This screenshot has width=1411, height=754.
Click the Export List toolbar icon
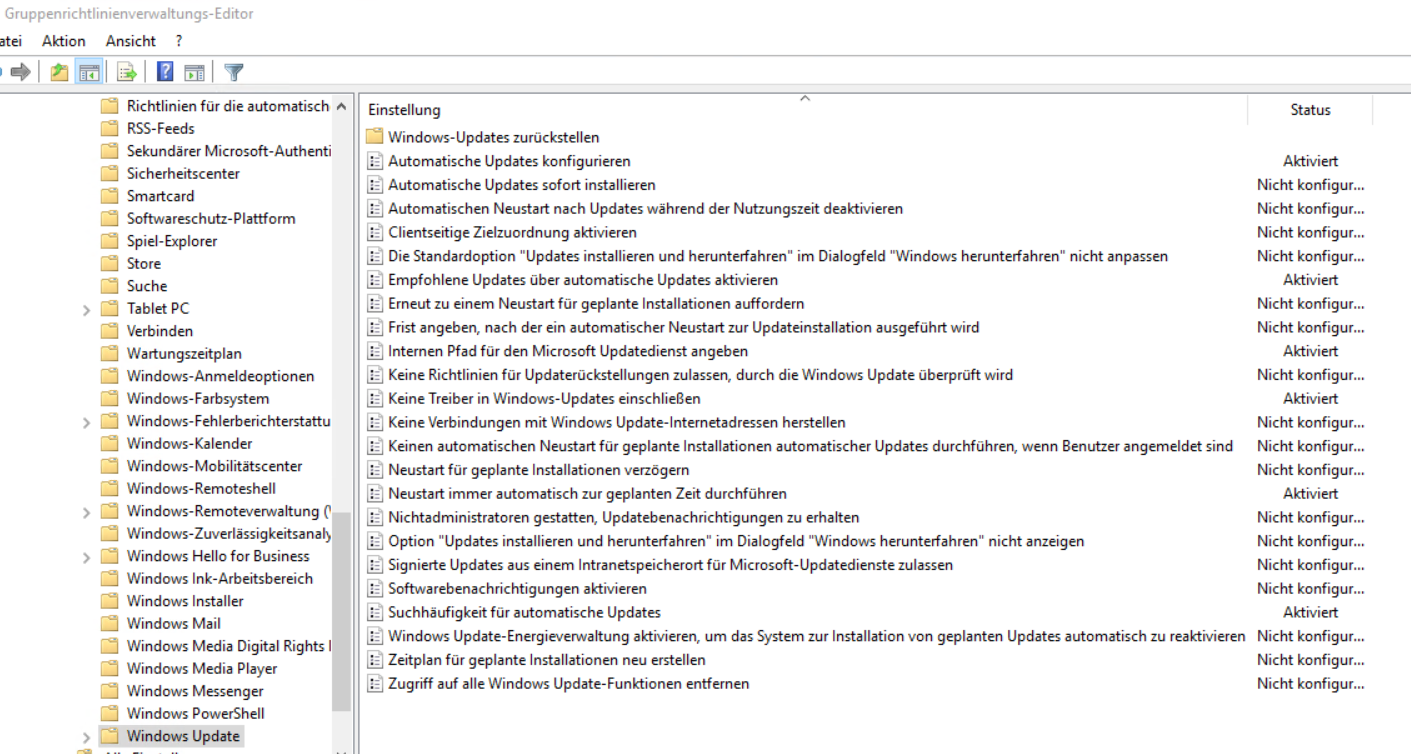pos(126,72)
